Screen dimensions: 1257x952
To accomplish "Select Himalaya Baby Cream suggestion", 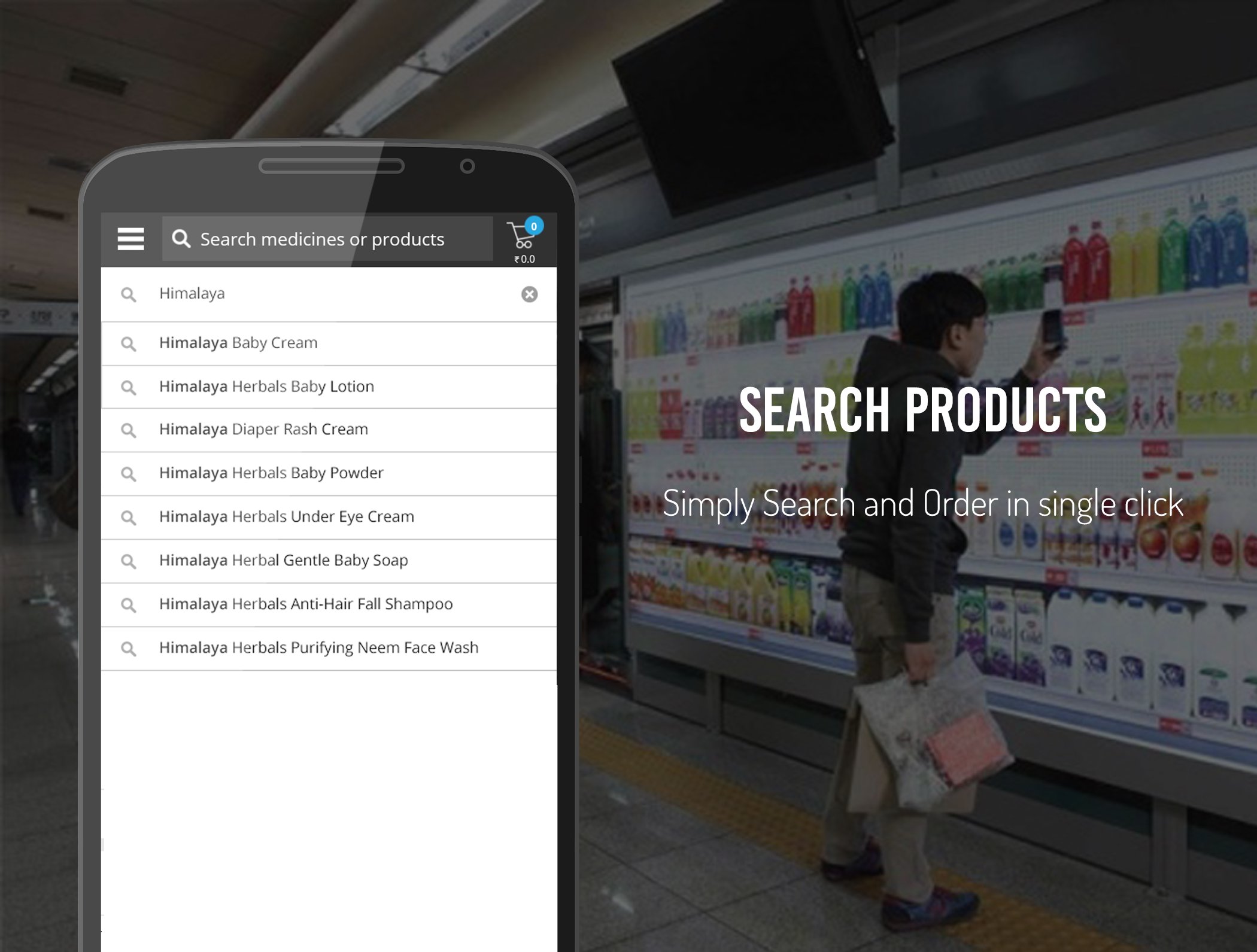I will 238,343.
